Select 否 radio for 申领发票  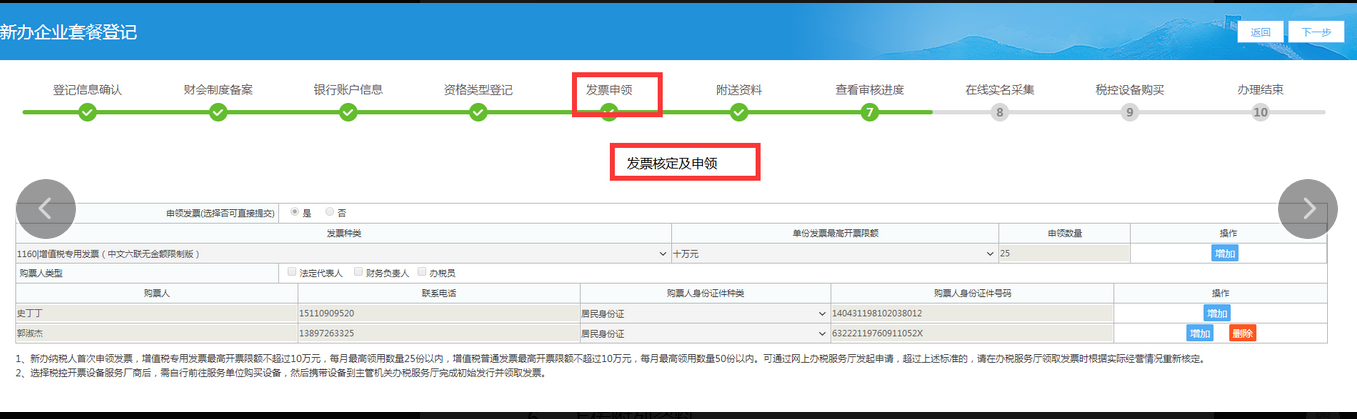tap(330, 212)
